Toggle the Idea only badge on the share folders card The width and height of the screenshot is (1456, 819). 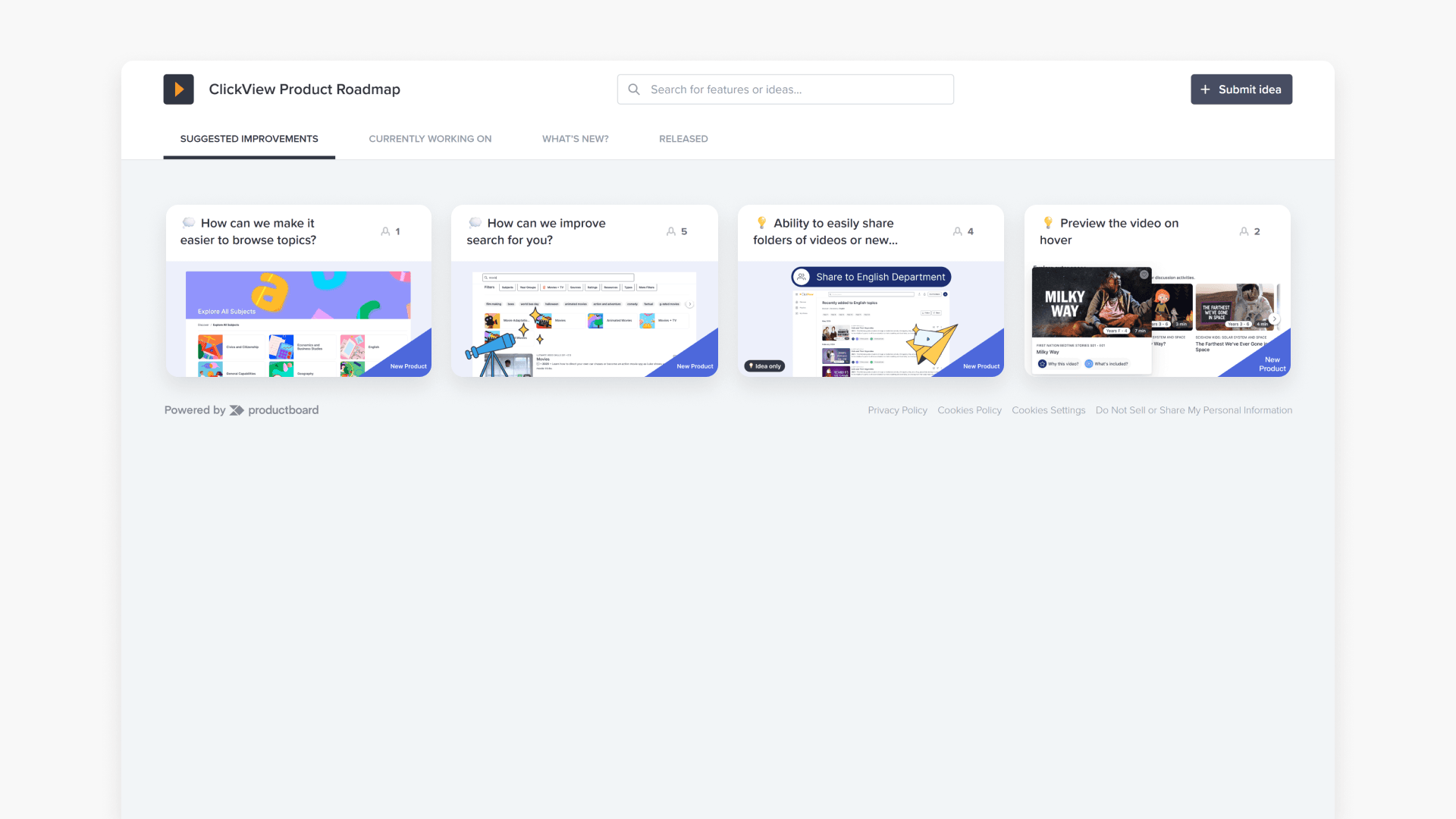tap(764, 366)
